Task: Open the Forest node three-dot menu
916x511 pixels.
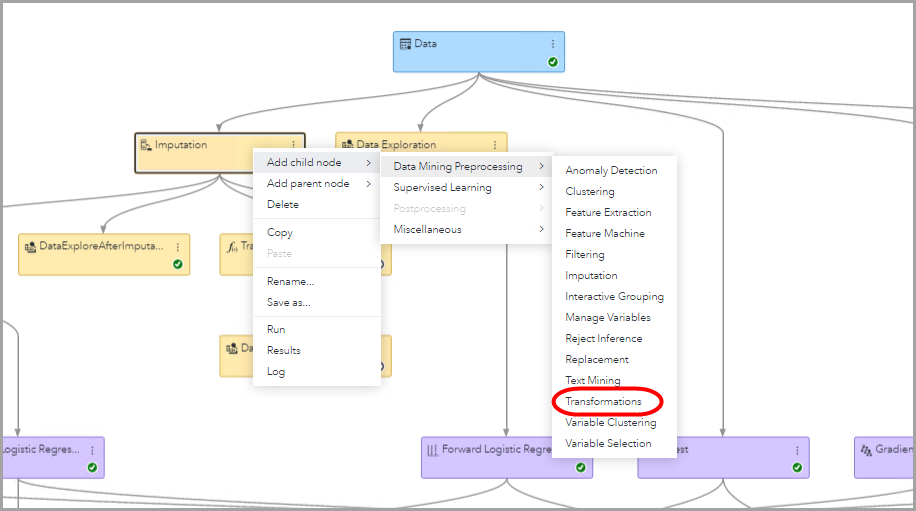Action: 797,450
